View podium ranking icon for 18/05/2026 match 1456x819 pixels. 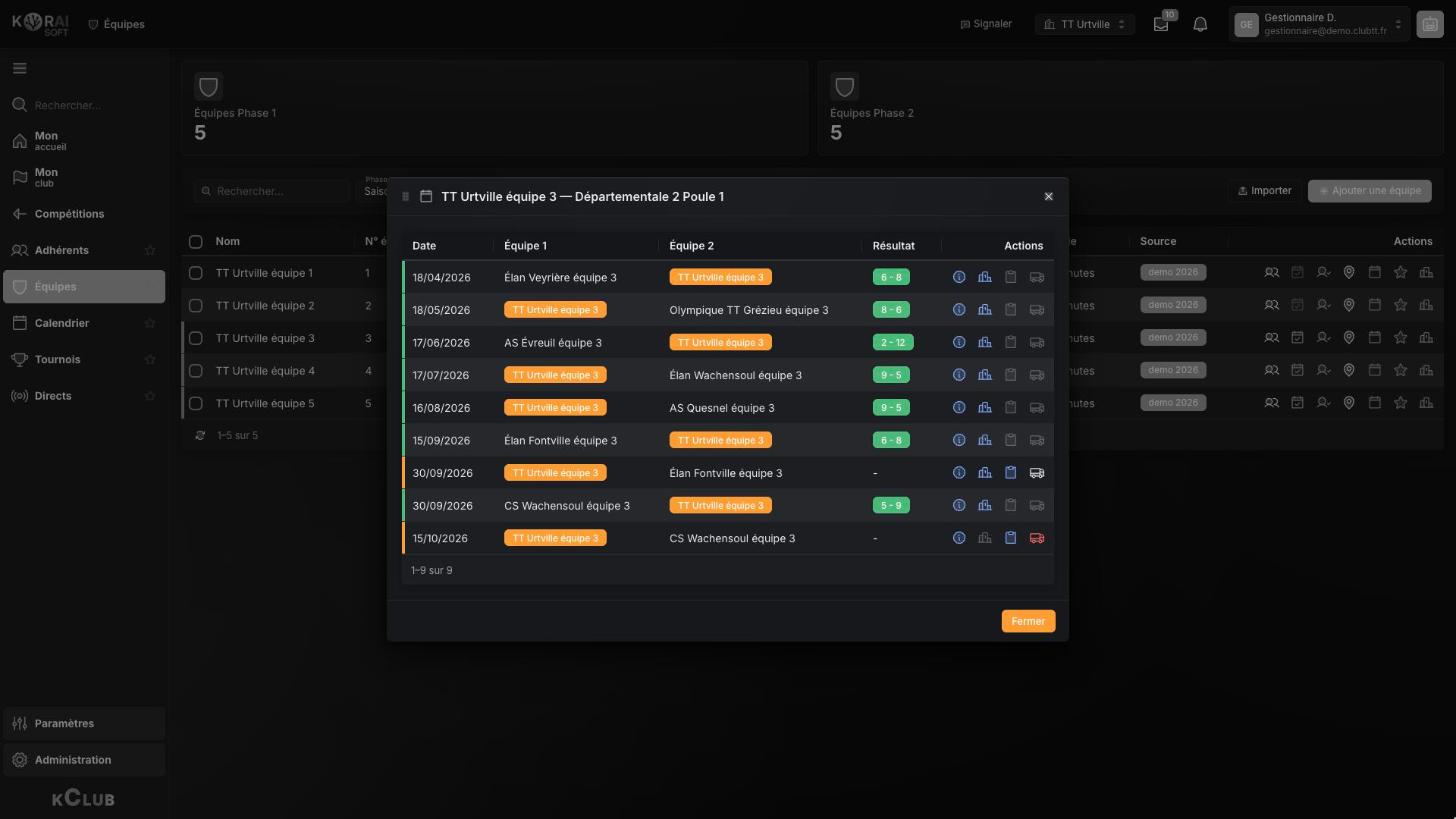[985, 310]
